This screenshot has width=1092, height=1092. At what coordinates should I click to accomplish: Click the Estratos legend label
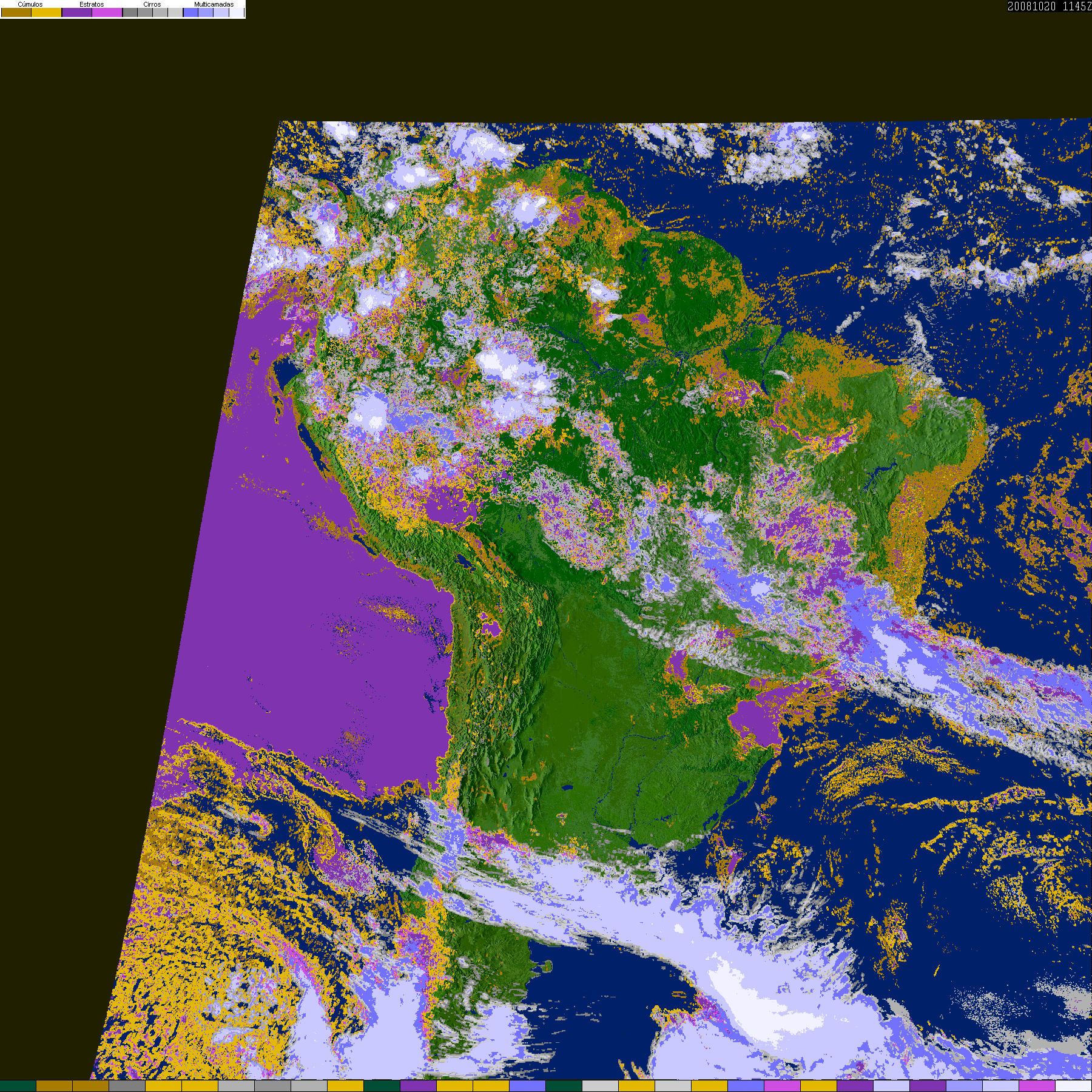point(92,4)
